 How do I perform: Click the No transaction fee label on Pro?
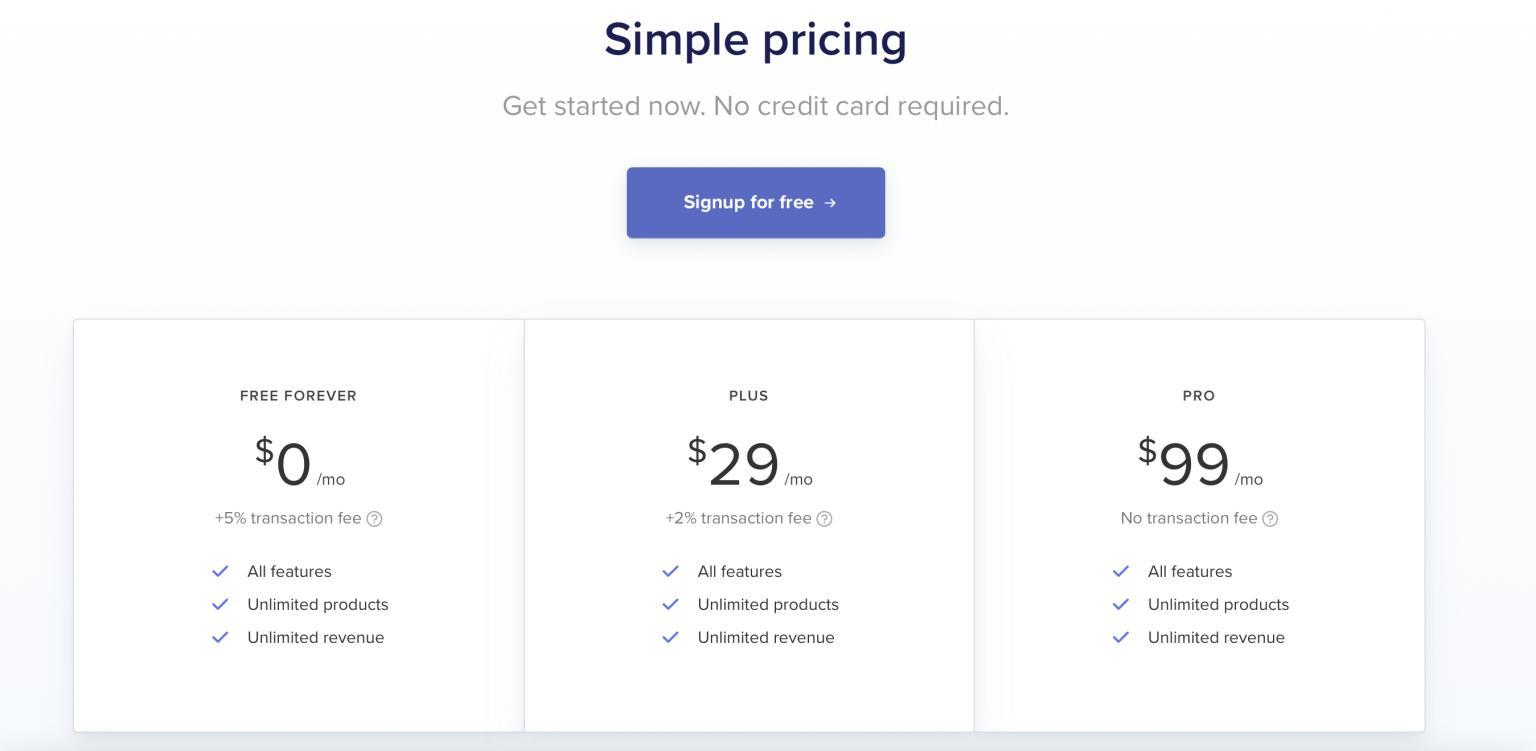[x=1192, y=518]
